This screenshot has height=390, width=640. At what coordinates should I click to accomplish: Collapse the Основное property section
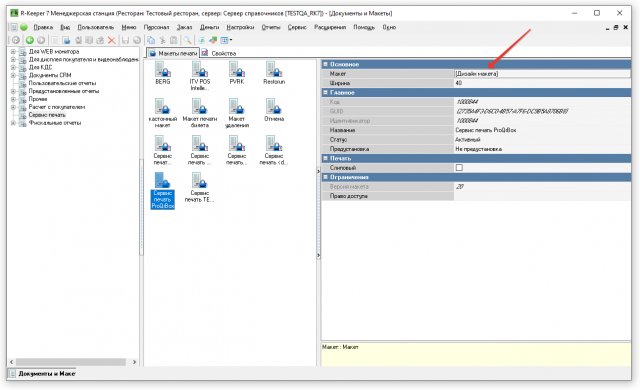click(325, 64)
